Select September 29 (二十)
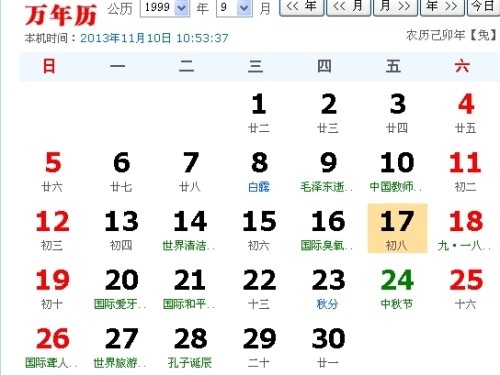 tap(259, 347)
